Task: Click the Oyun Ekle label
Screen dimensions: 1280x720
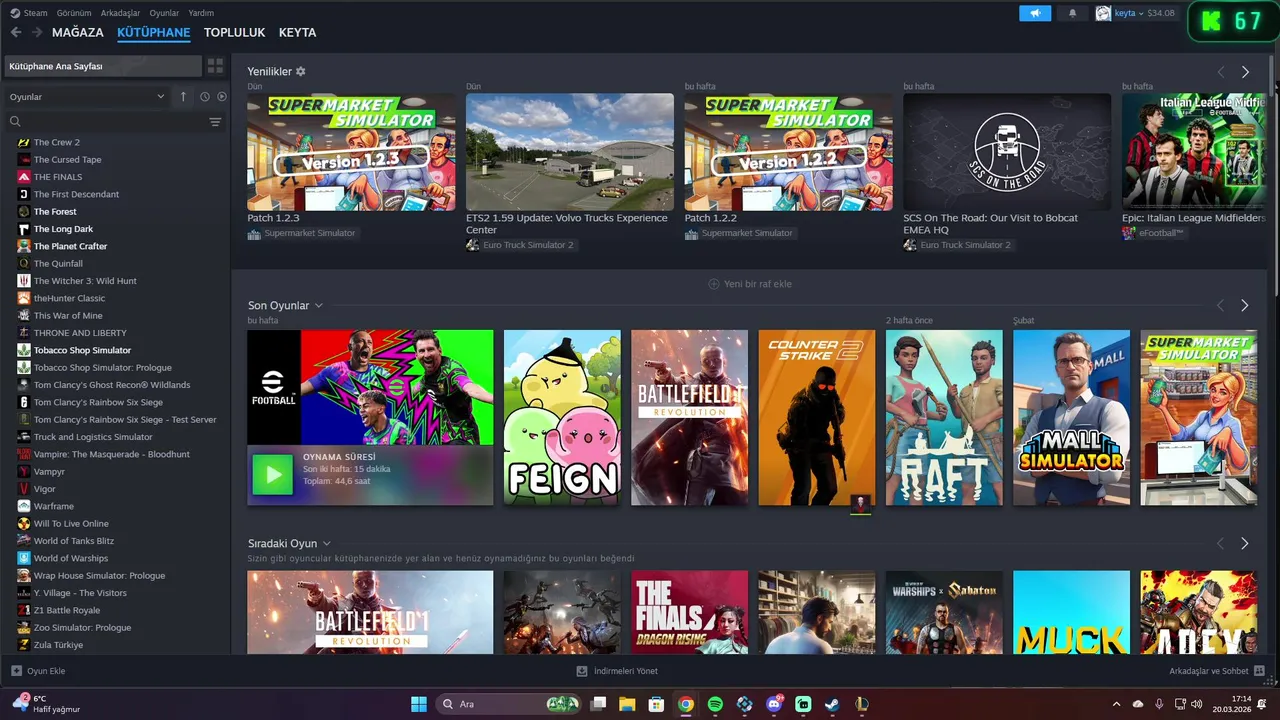Action: (x=46, y=671)
